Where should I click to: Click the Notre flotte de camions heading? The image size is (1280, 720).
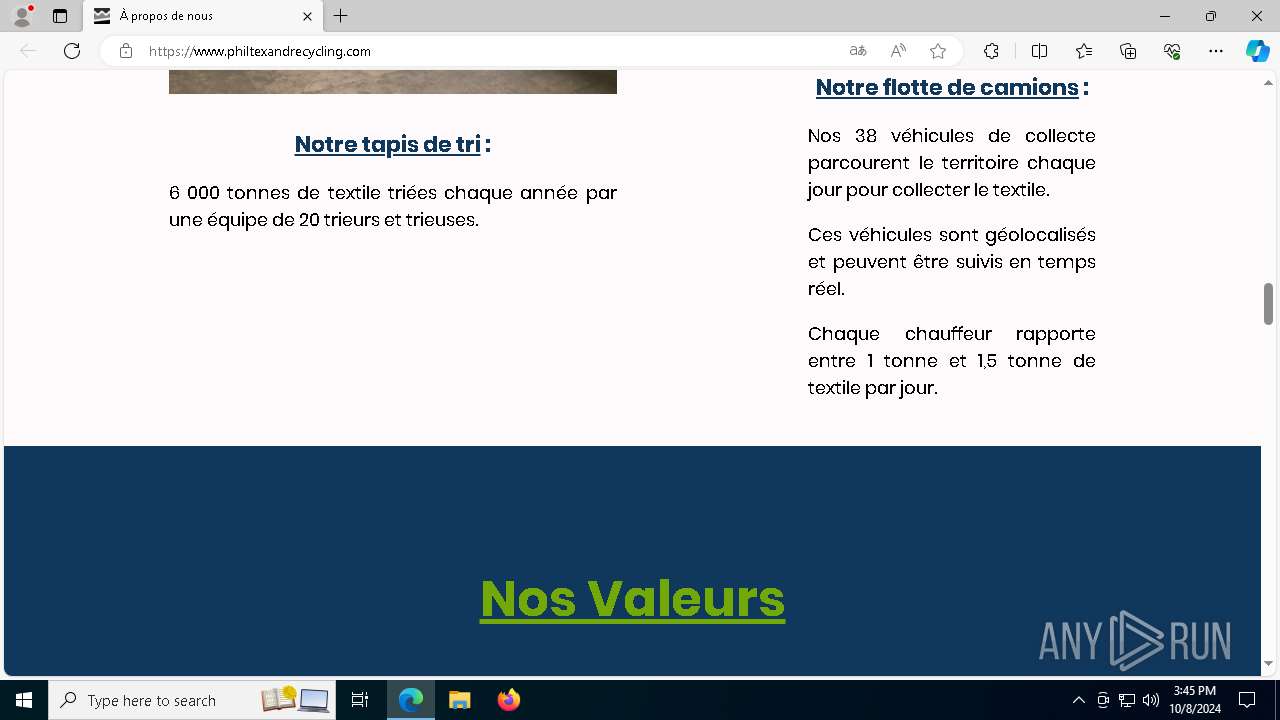[951, 87]
